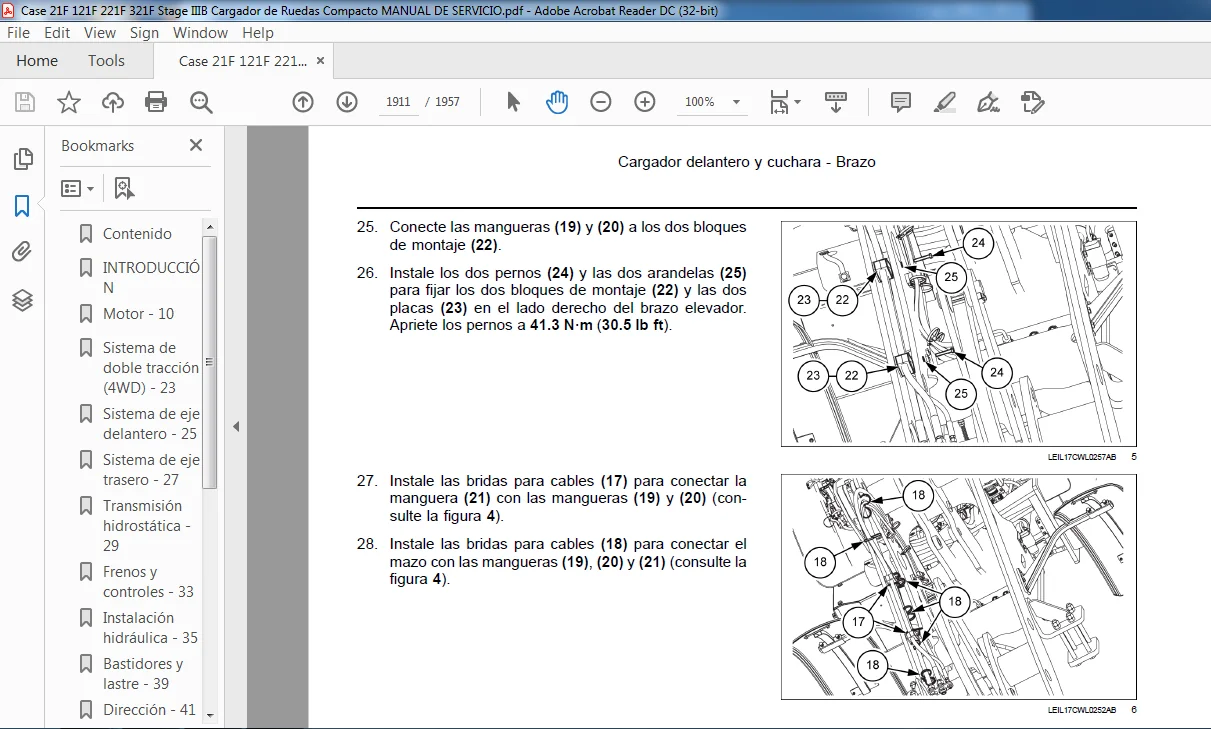Click the page heading 'Cargador delantero y cuchara - Brazo'
This screenshot has width=1211, height=729.
pos(747,161)
